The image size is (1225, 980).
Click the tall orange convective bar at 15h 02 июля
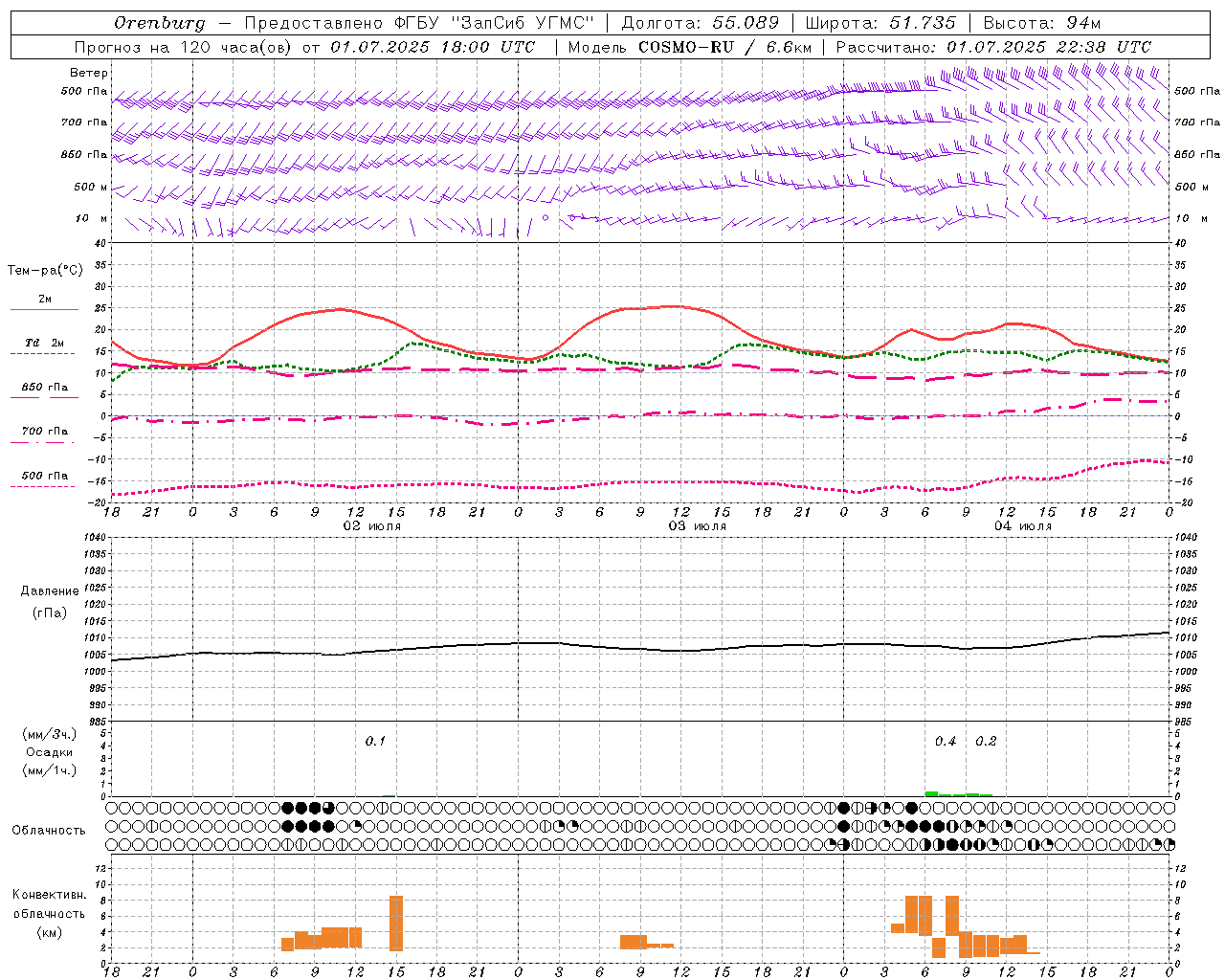click(396, 923)
